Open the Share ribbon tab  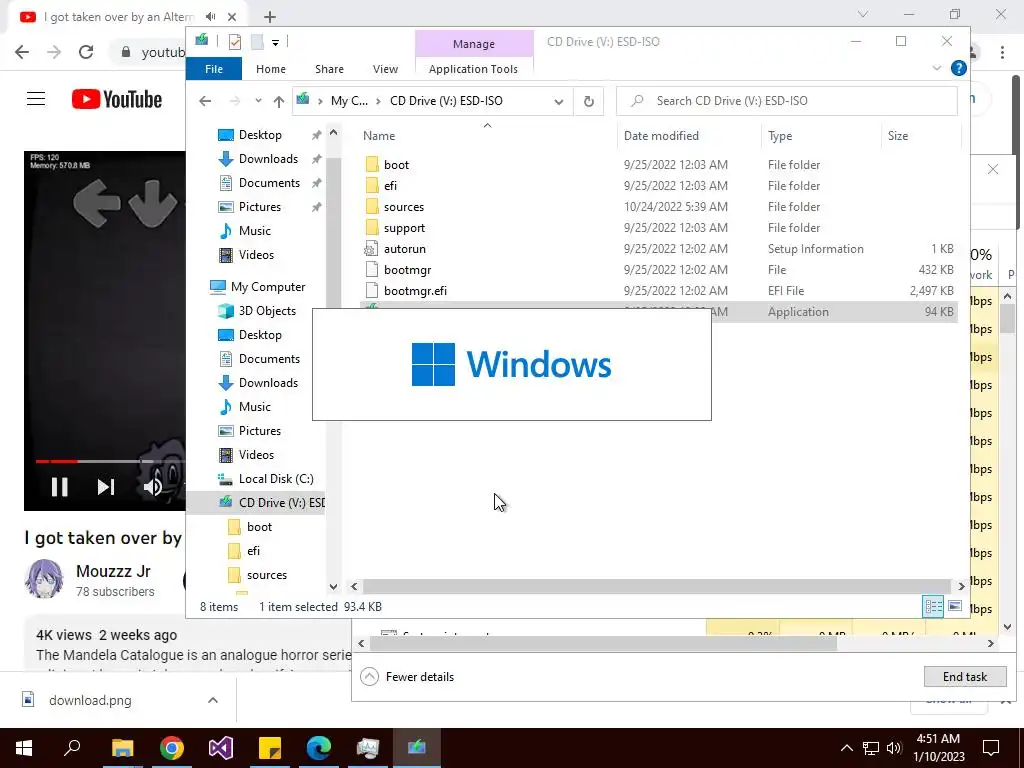tap(329, 69)
